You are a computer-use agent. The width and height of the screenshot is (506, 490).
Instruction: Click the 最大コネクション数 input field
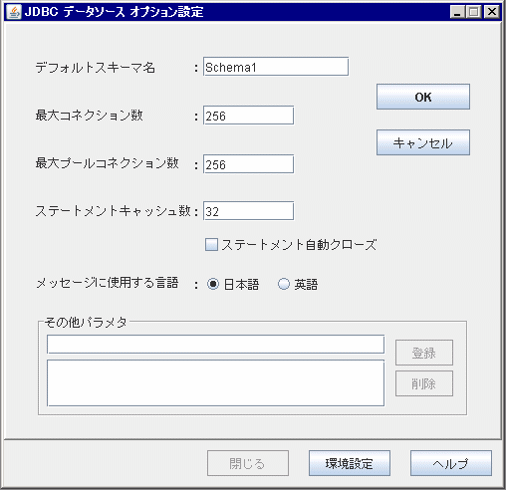tap(248, 115)
